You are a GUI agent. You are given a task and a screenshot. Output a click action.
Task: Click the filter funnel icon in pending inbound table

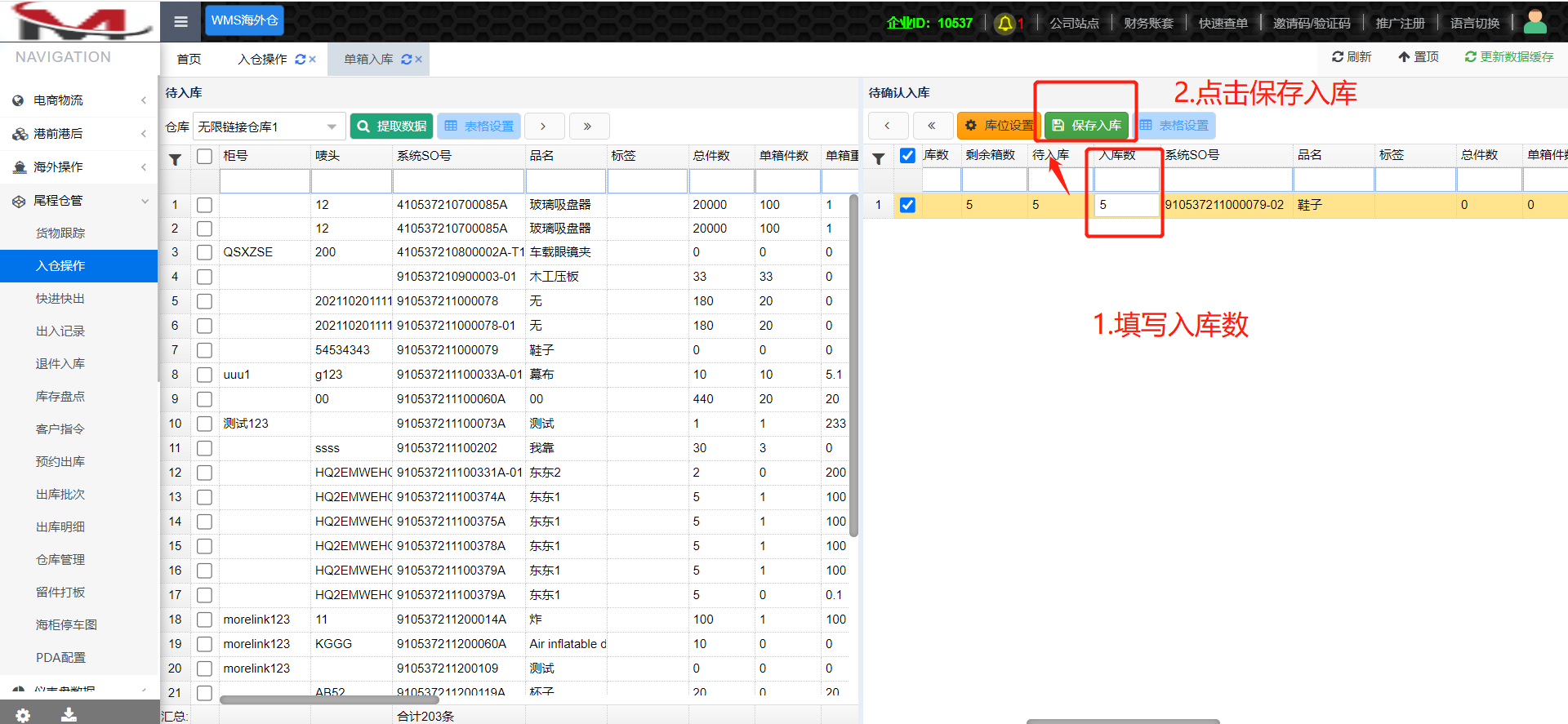point(175,159)
